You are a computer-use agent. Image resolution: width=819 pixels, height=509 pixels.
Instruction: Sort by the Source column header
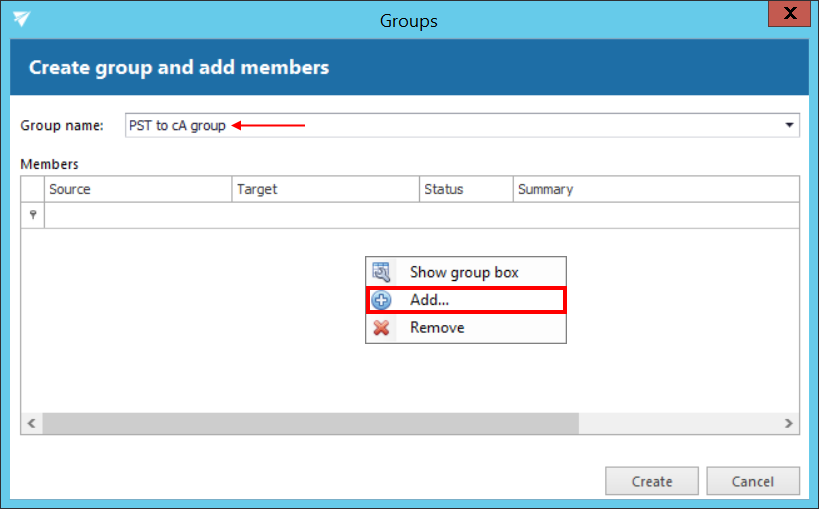138,189
